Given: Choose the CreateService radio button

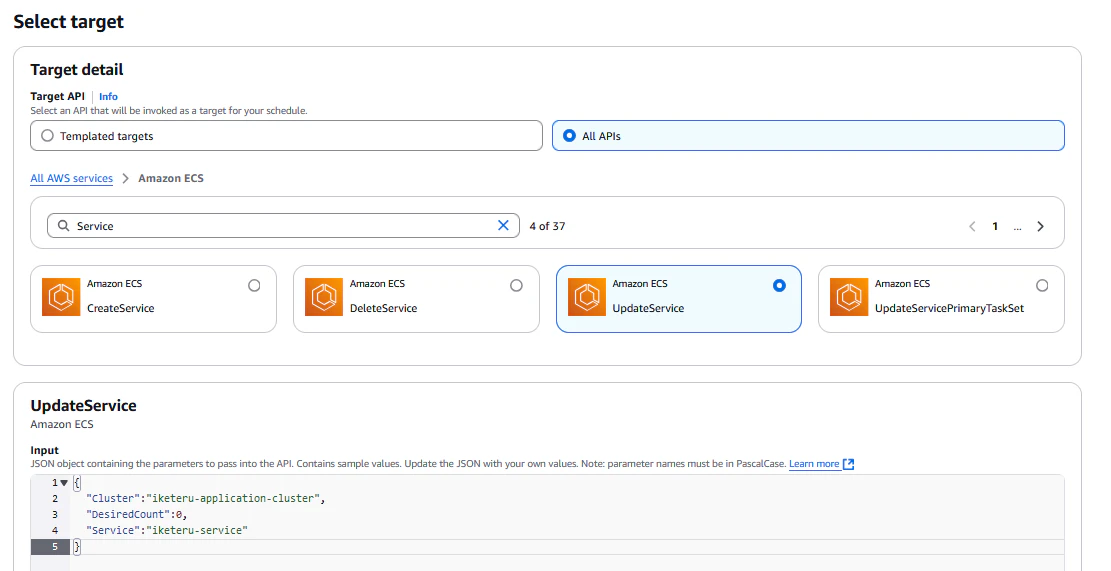Looking at the screenshot, I should click(254, 286).
